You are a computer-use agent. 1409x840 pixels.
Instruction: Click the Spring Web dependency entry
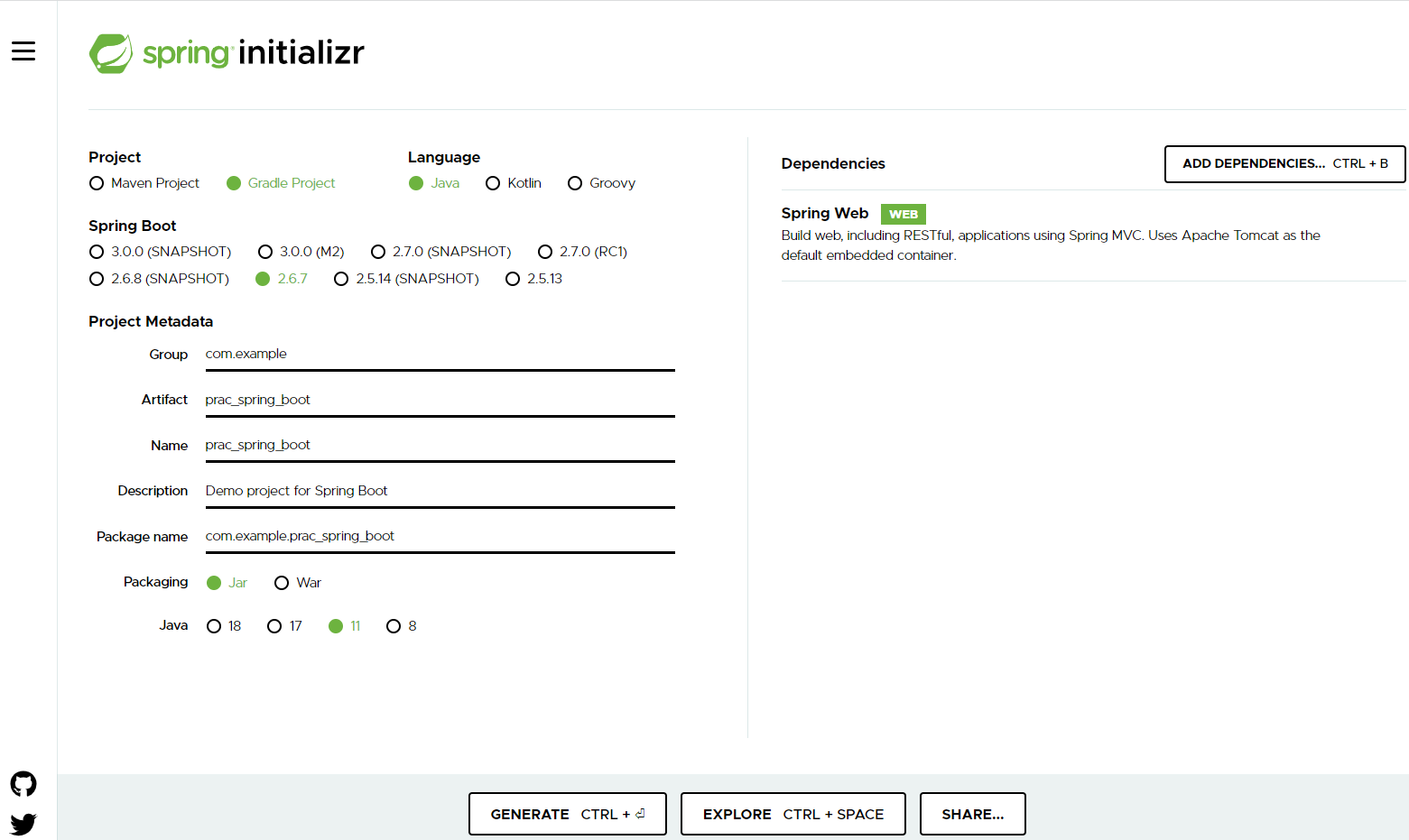coord(1093,235)
